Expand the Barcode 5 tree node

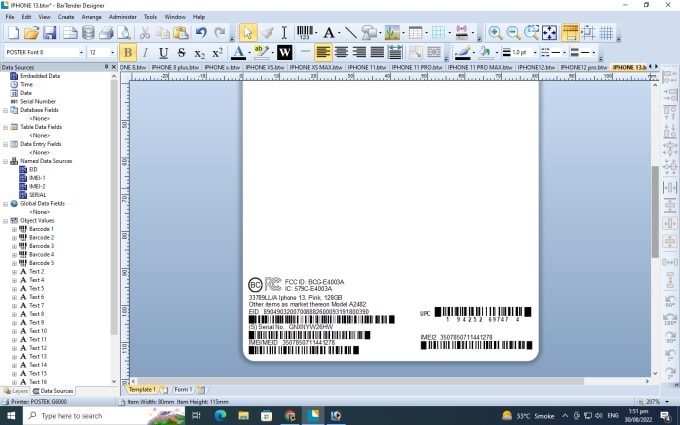pos(14,263)
